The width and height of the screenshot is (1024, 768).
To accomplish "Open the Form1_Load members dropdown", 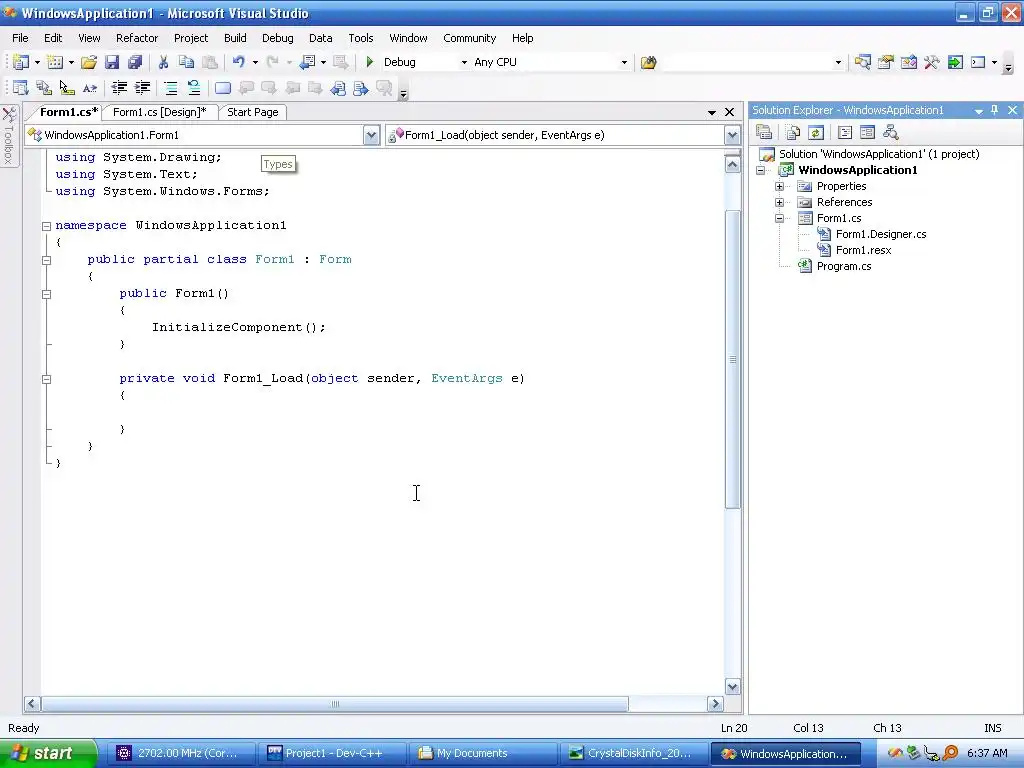I will click(732, 135).
